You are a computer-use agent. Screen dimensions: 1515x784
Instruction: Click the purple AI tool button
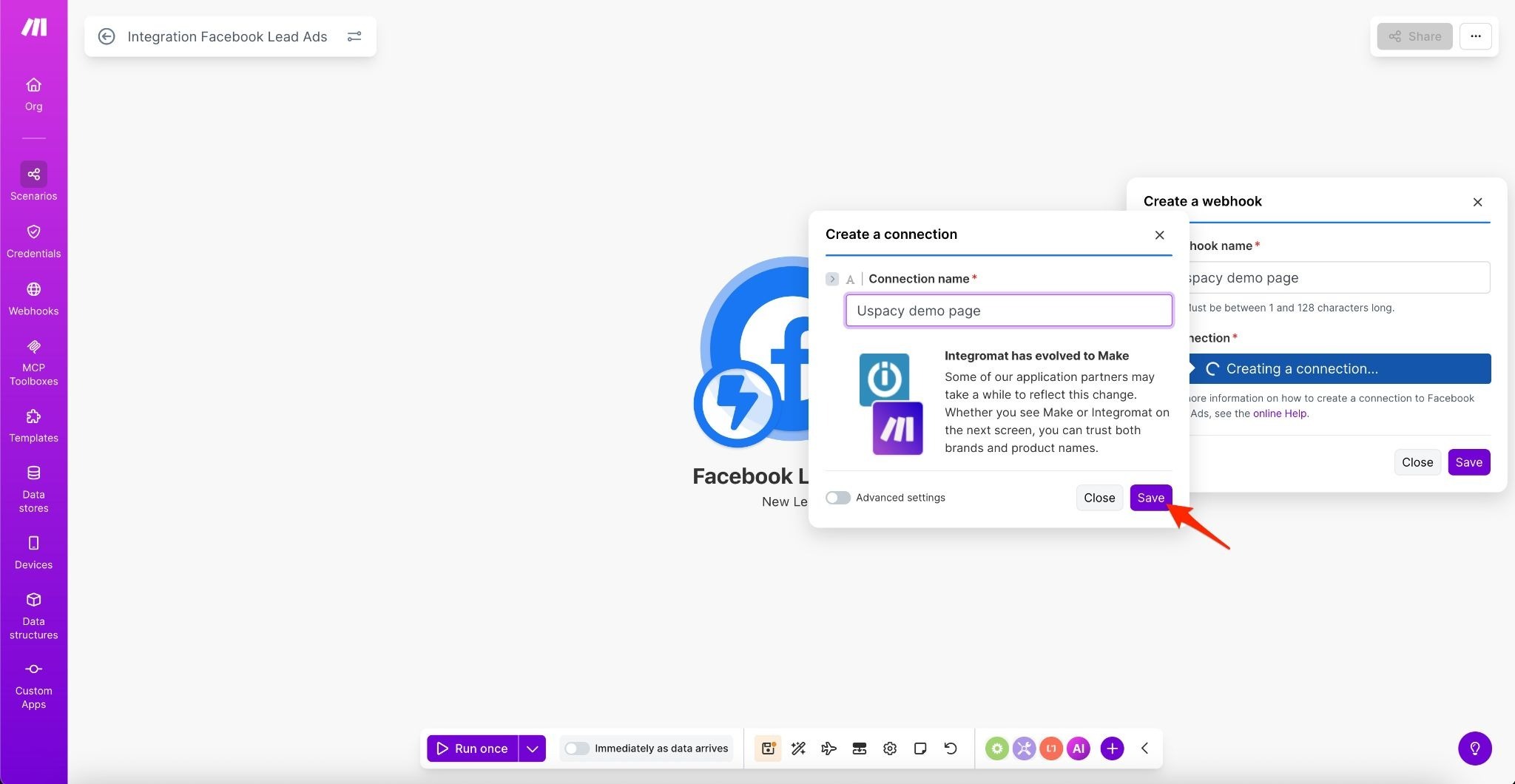1078,748
